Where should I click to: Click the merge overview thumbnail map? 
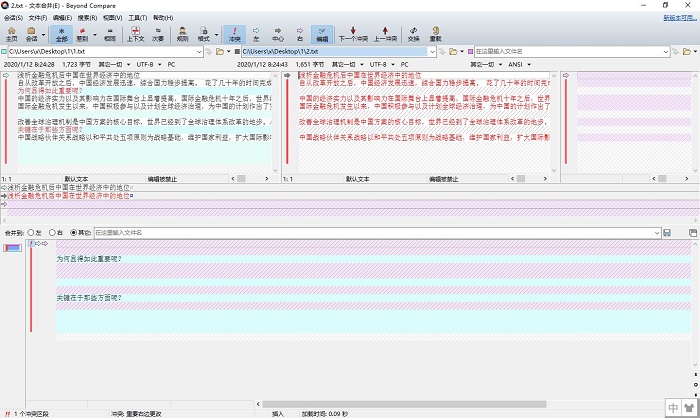click(x=12, y=248)
